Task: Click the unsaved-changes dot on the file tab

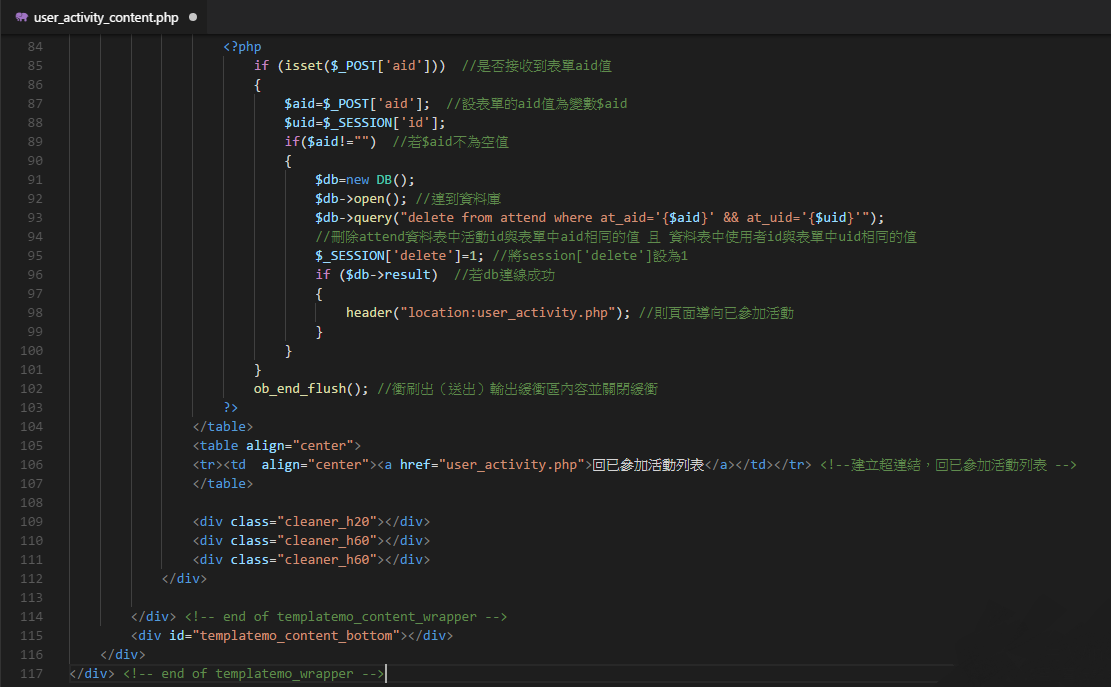Action: tap(193, 17)
